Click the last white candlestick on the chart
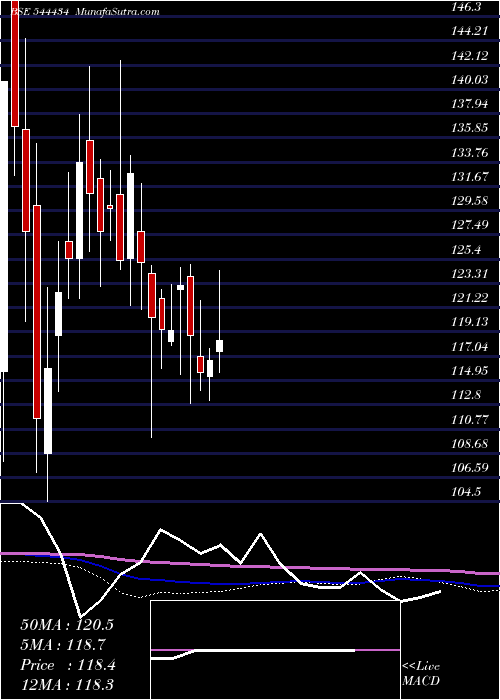This screenshot has height=700, width=500. [219, 346]
